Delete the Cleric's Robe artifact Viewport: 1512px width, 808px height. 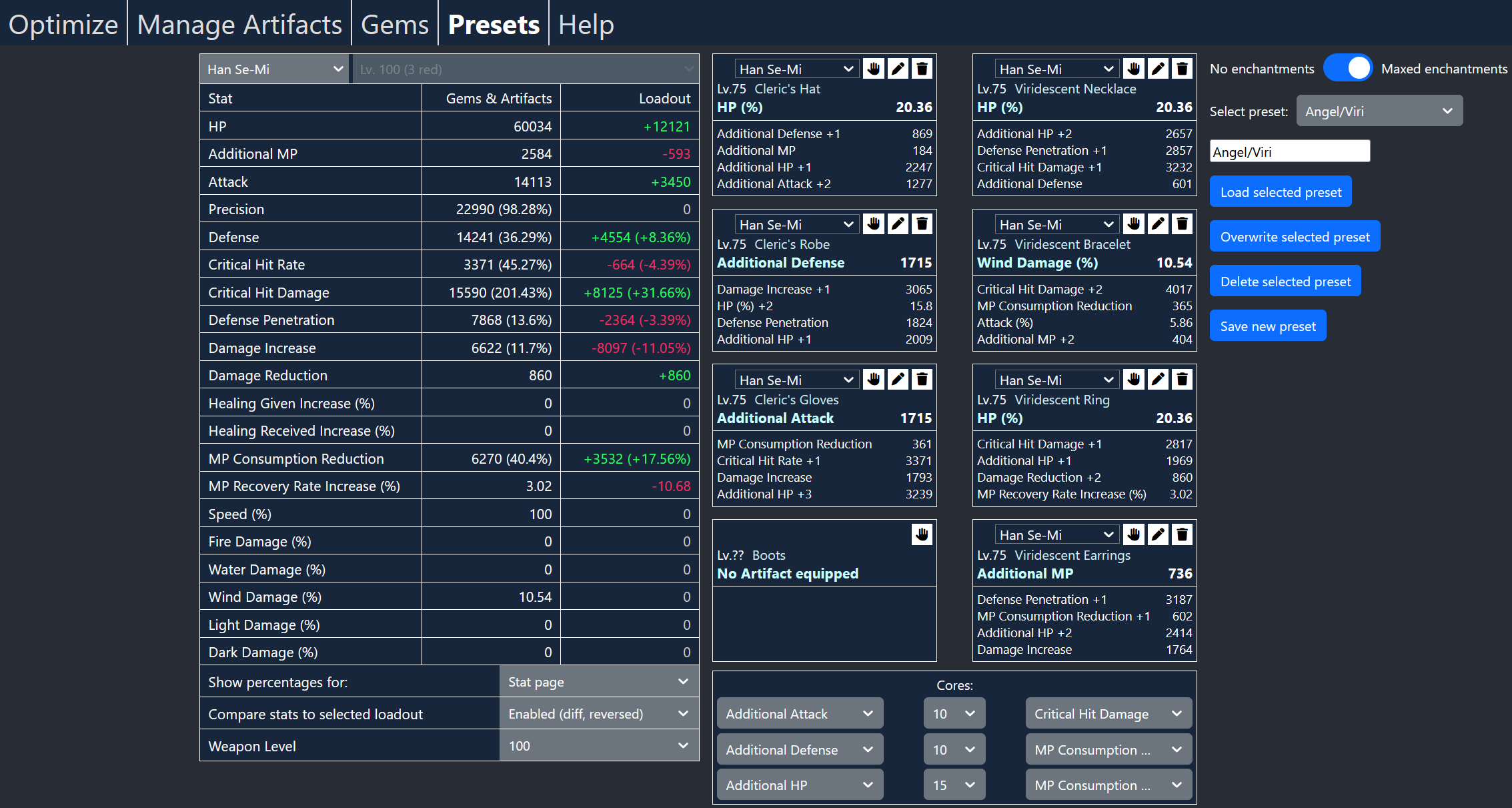(922, 224)
